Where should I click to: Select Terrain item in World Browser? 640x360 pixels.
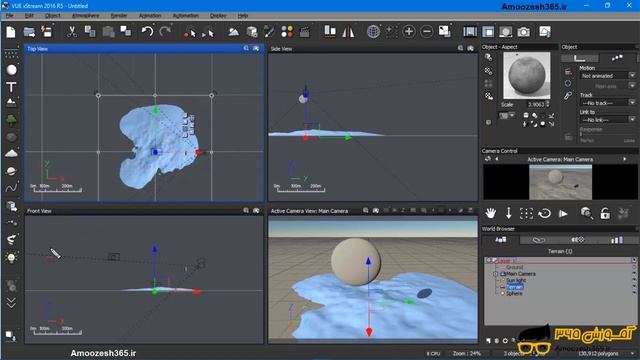point(514,287)
